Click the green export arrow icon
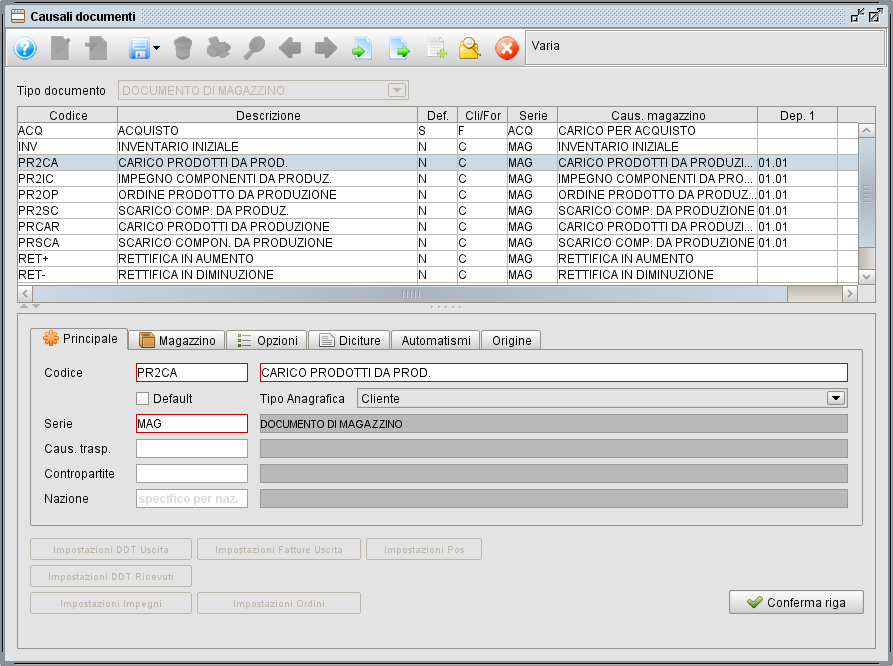 399,48
